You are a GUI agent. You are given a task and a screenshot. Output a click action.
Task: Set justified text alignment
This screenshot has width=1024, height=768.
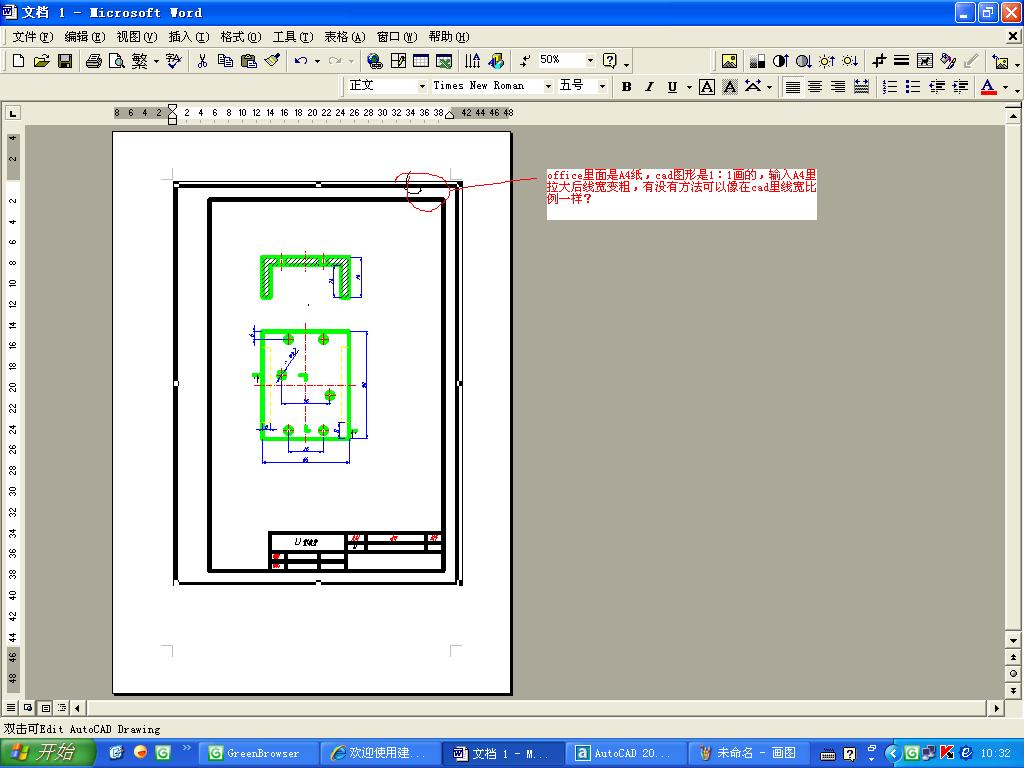(x=793, y=86)
